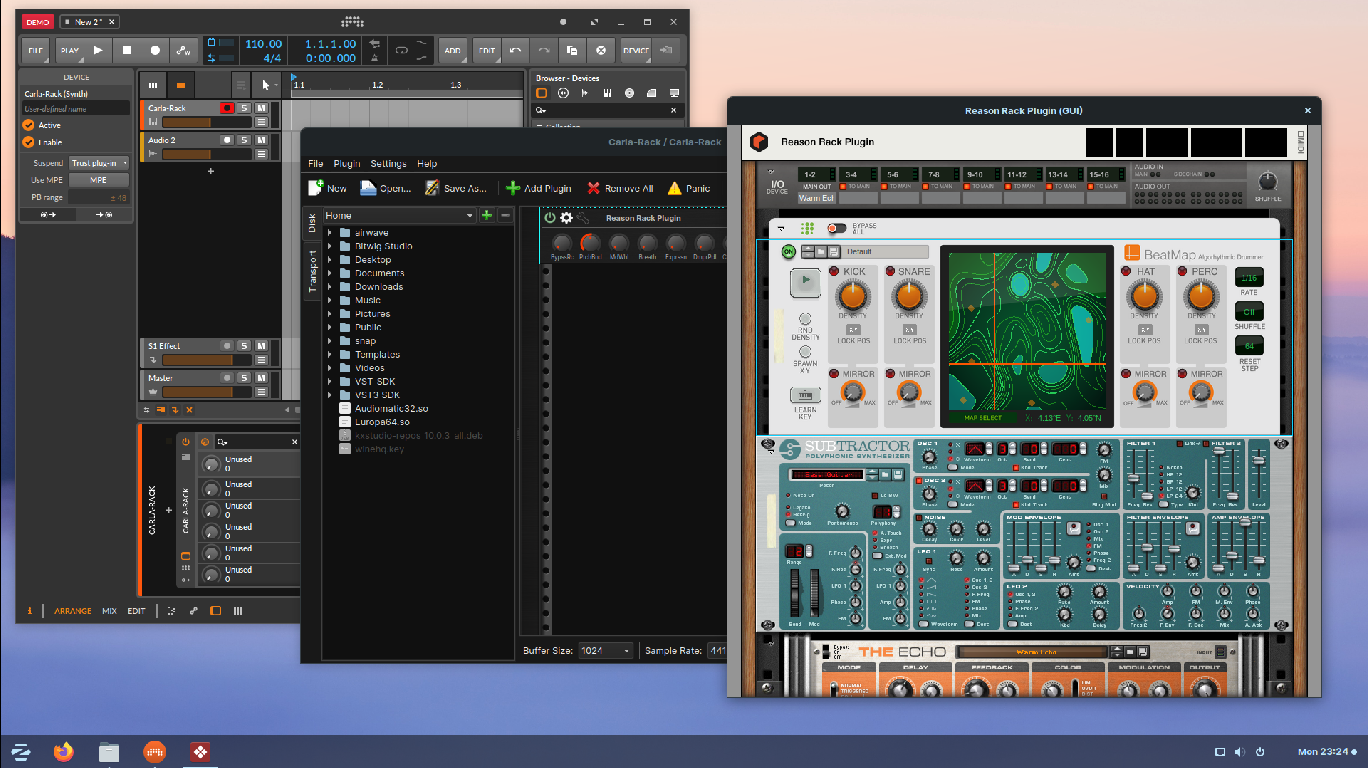The height and width of the screenshot is (768, 1368).
Task: Clear the Browser search field with X
Action: click(x=673, y=110)
